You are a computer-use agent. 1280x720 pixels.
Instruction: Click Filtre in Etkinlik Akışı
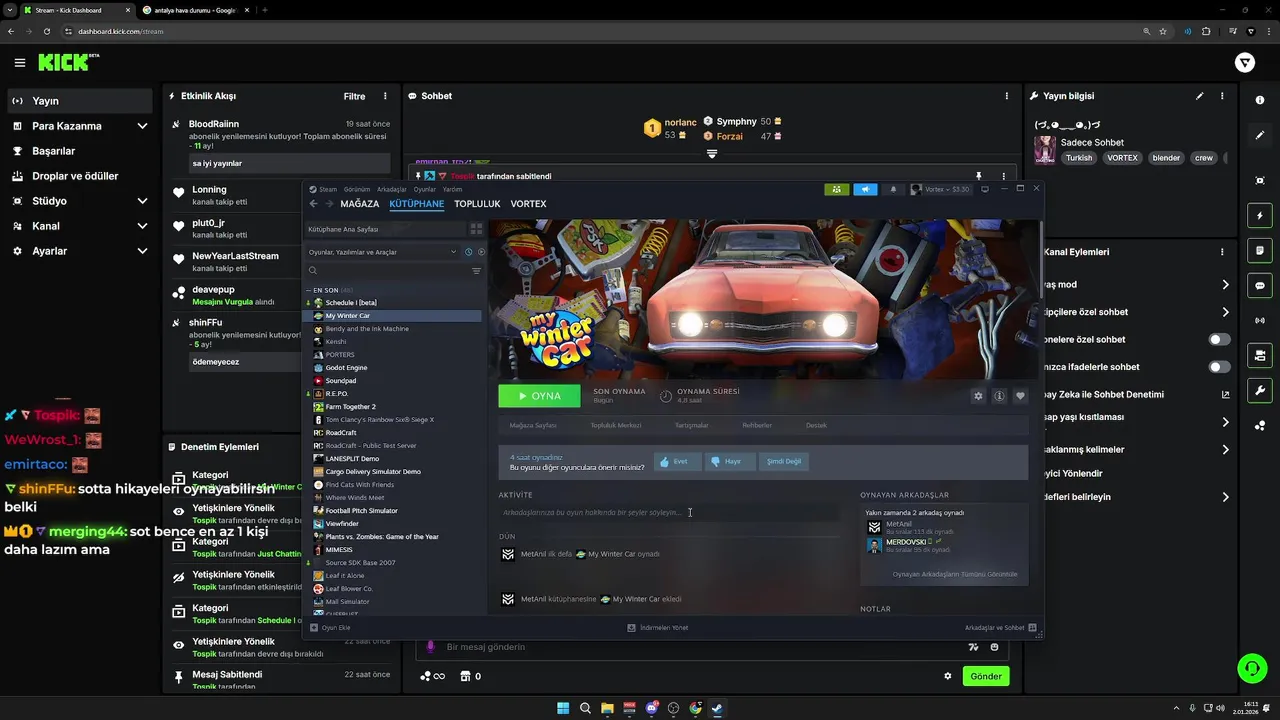tap(354, 96)
